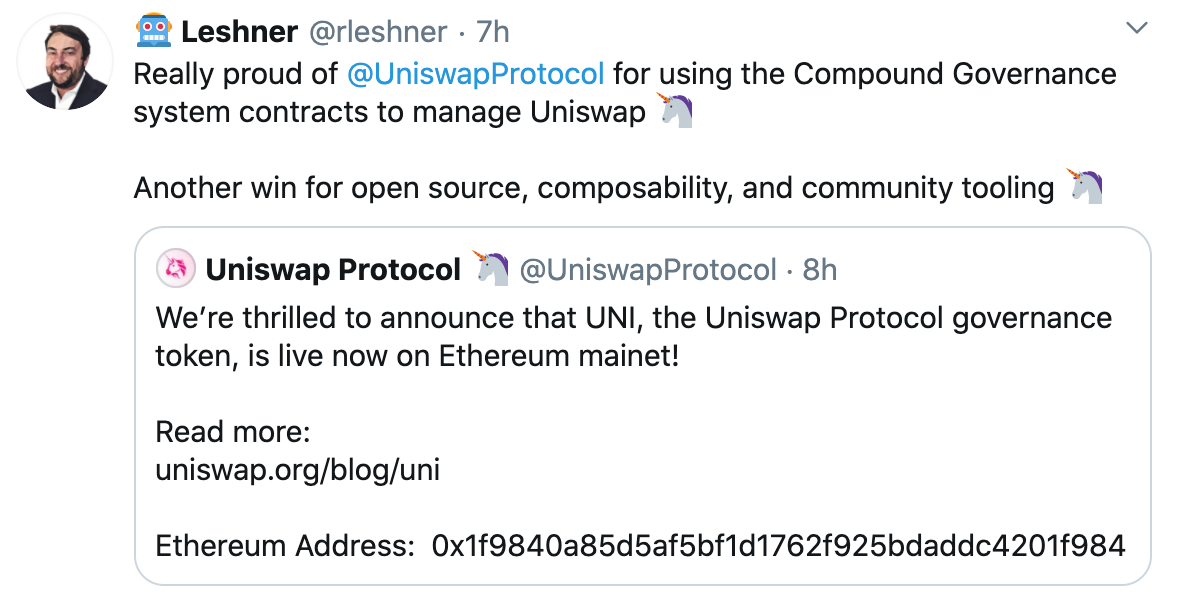Screen dimensions: 1178x608
Task: Click the unicorn emoji after 'manage Uniswap'
Action: point(675,111)
